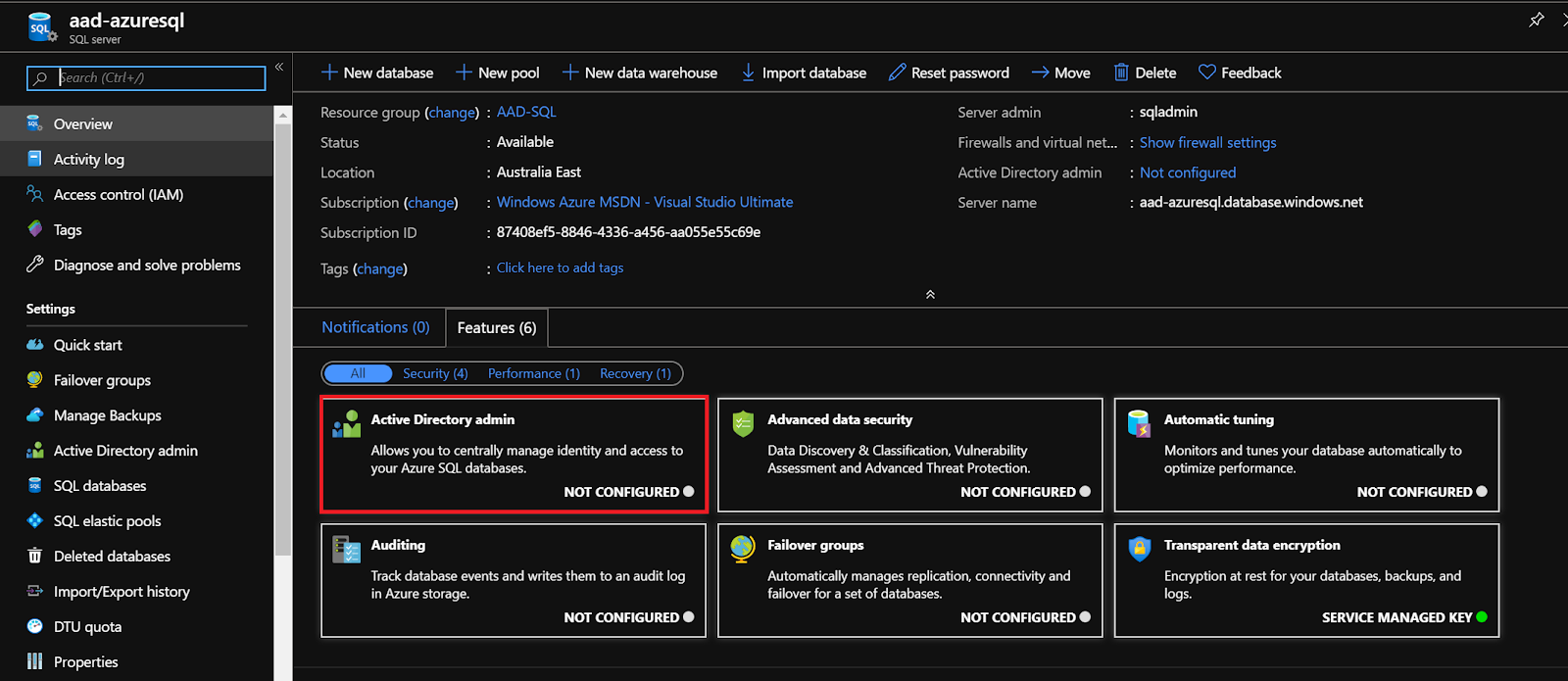The image size is (1568, 681).
Task: Click Feedback heart button
Action: click(x=1240, y=73)
